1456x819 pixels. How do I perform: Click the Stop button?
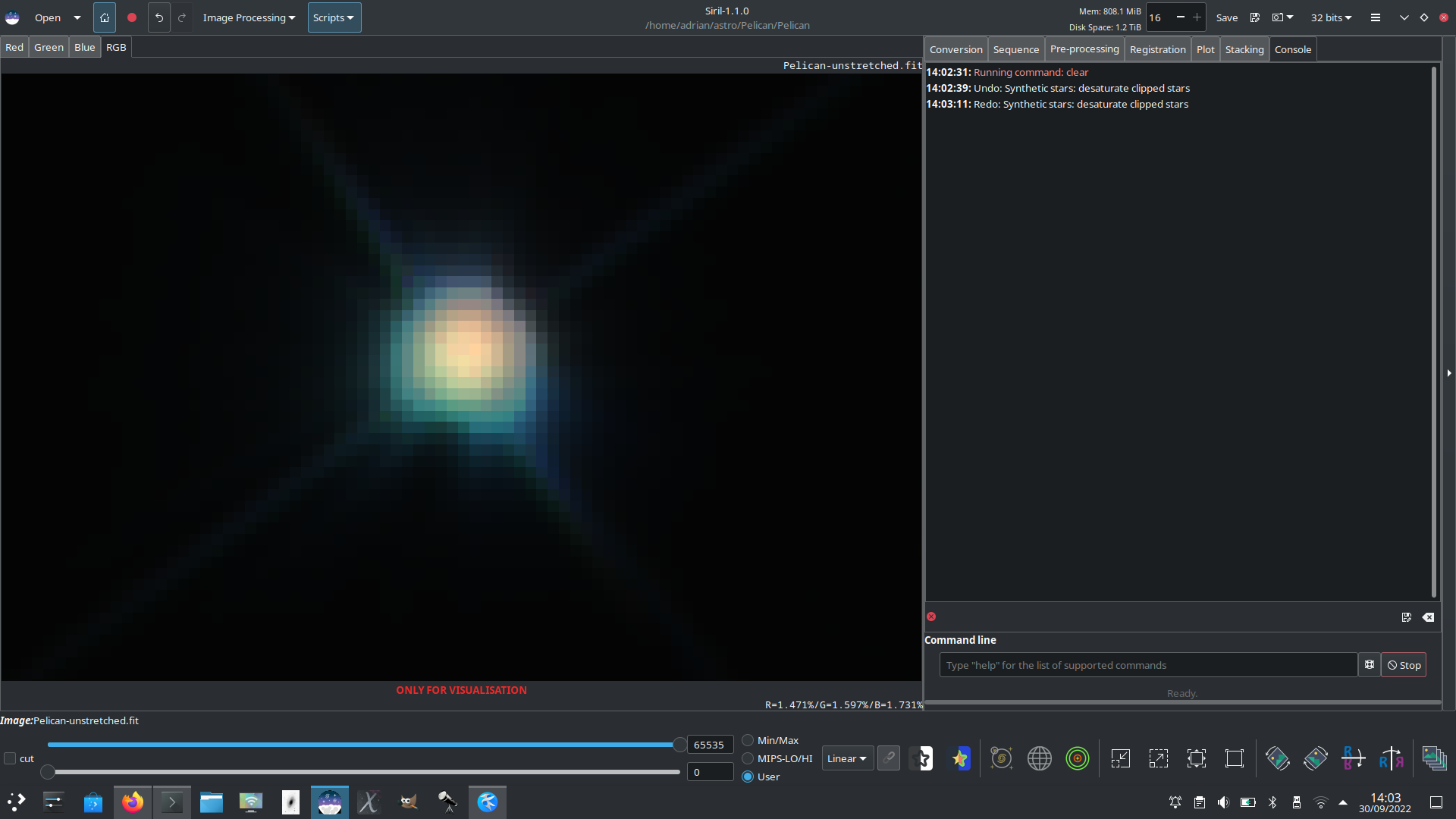[1404, 665]
